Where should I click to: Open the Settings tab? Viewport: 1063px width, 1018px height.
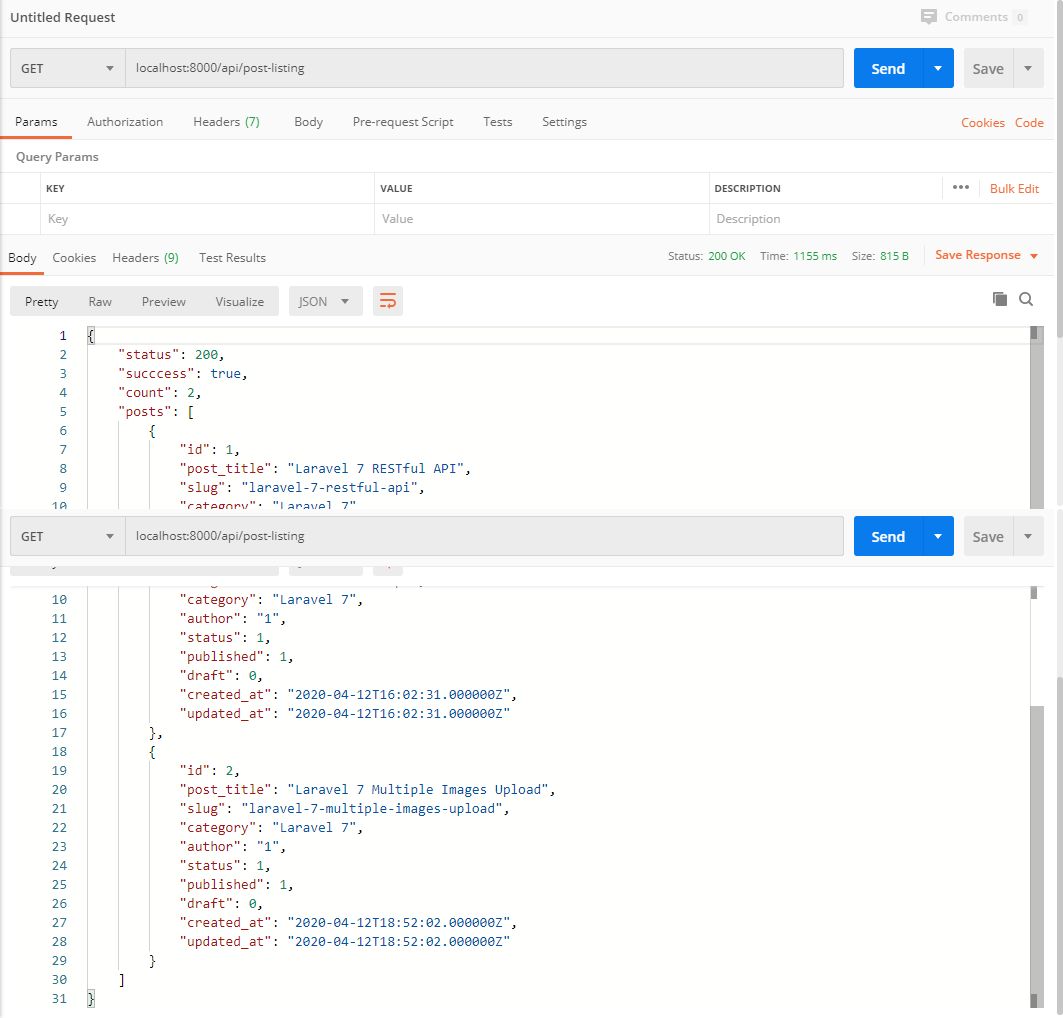tap(564, 122)
